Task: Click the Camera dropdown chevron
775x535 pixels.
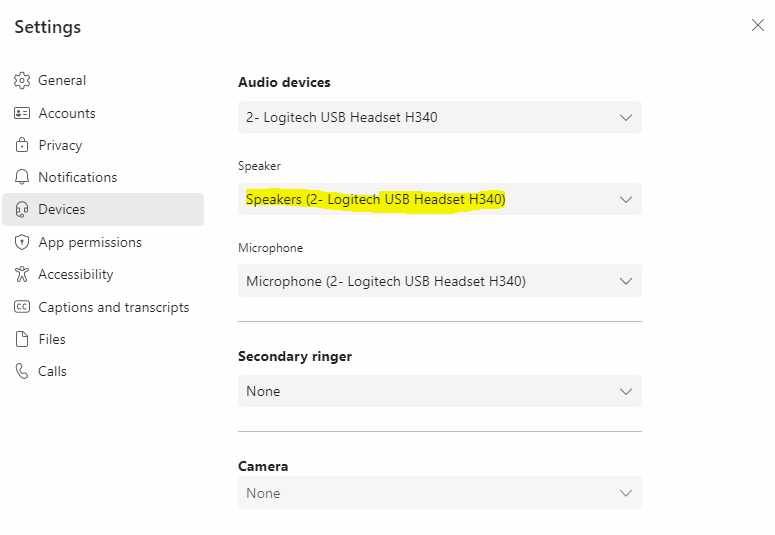Action: click(626, 493)
